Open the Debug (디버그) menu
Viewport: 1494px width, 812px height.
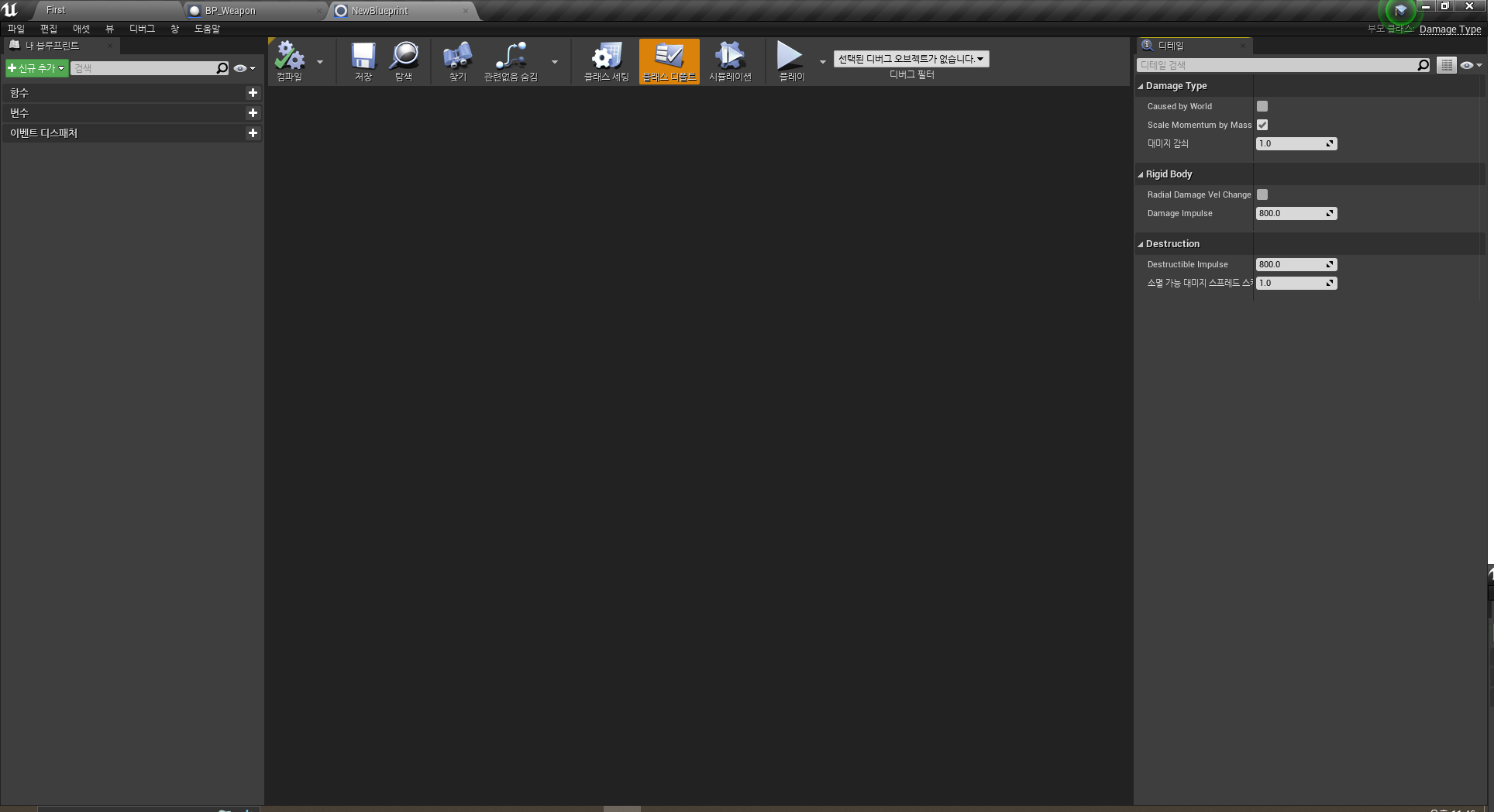(142, 29)
